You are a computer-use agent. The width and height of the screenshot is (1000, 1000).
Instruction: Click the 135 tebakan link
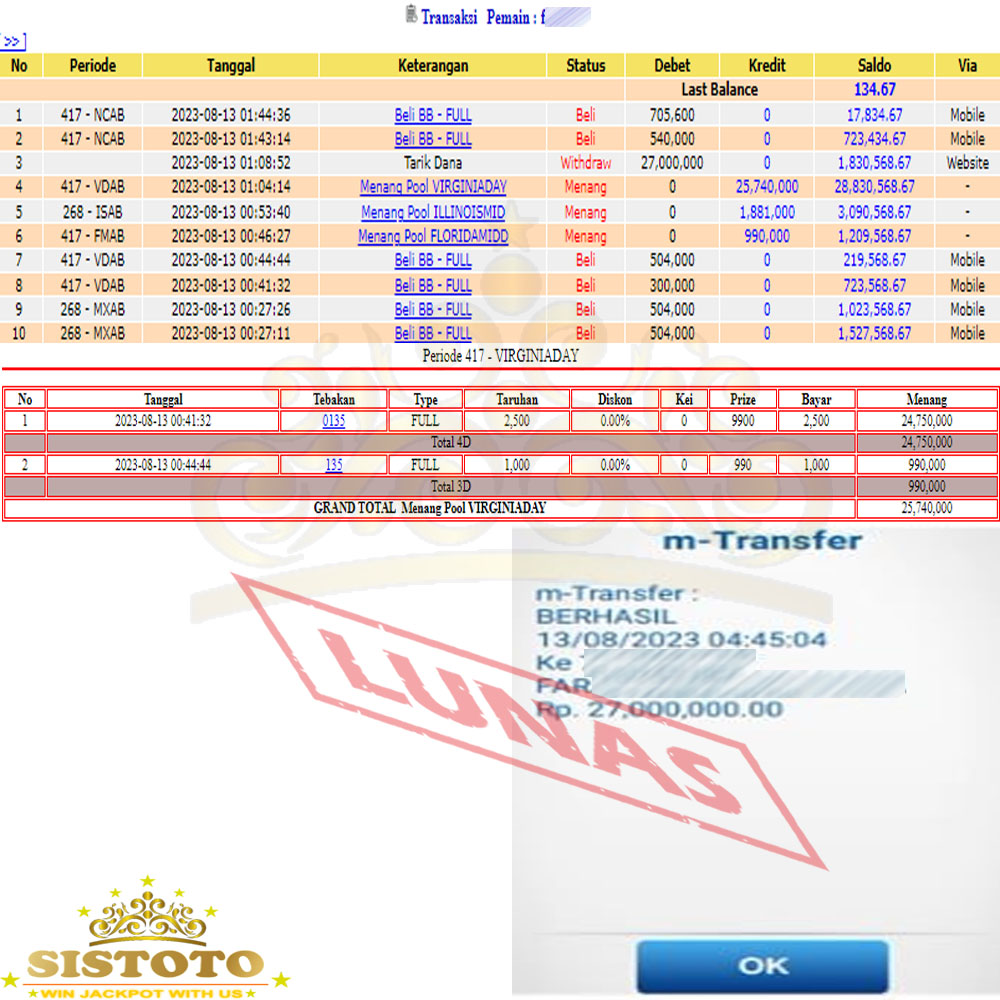(x=334, y=465)
